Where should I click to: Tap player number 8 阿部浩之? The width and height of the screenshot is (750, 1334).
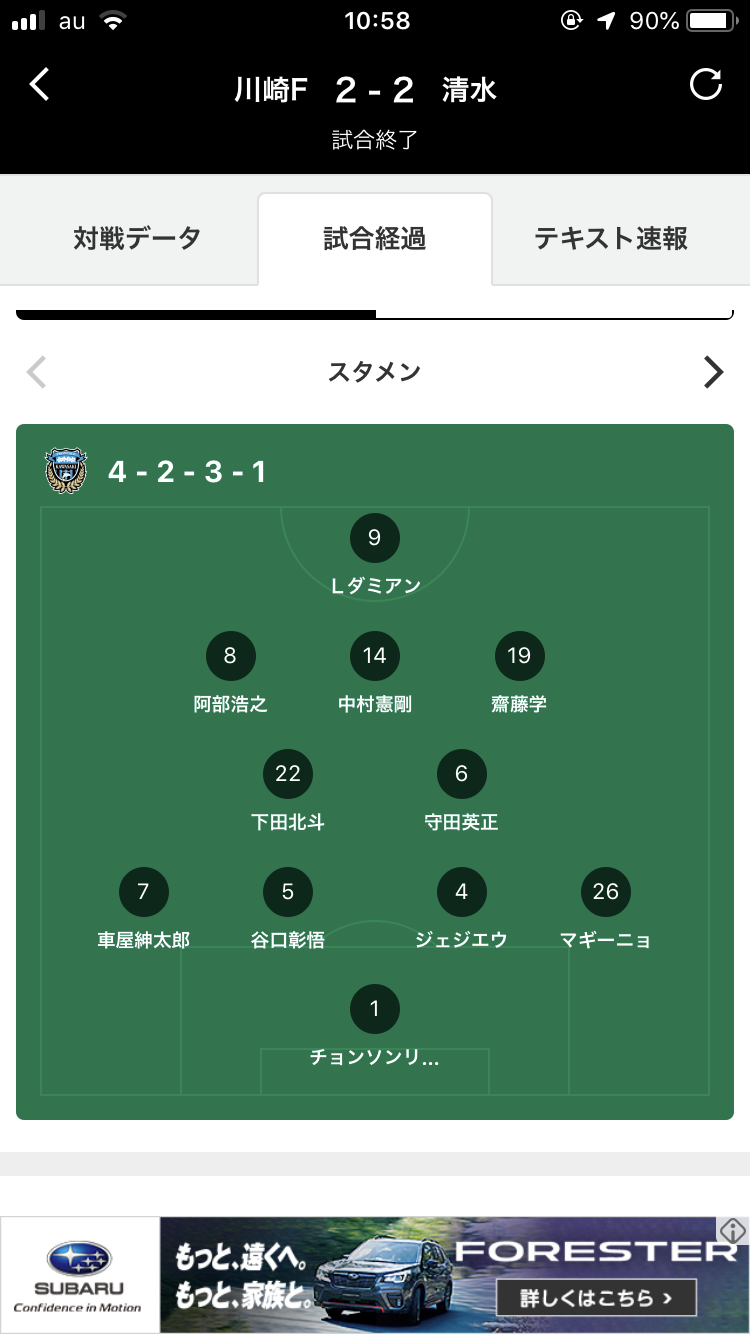click(x=230, y=656)
